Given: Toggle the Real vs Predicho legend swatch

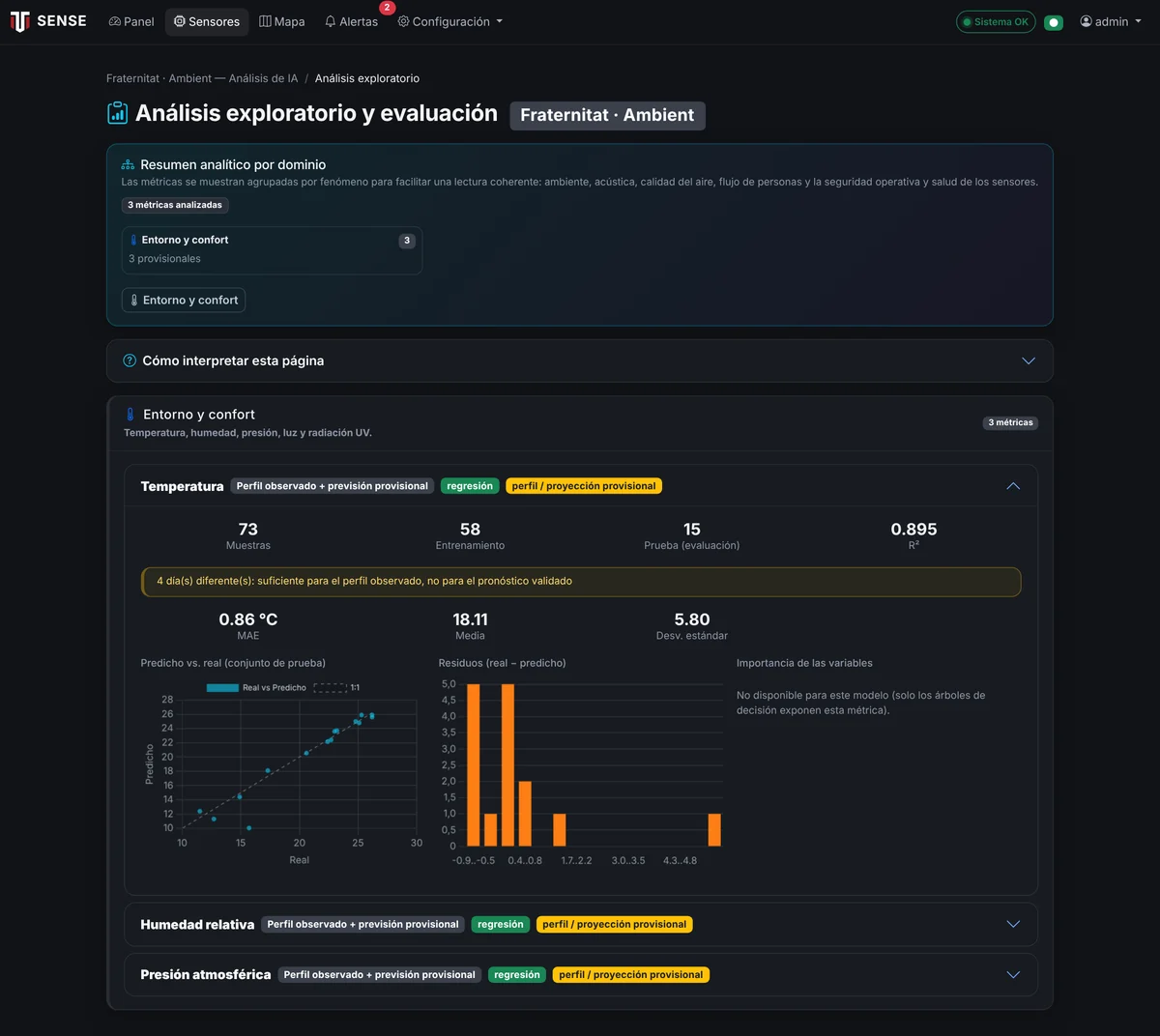Looking at the screenshot, I should (x=222, y=688).
